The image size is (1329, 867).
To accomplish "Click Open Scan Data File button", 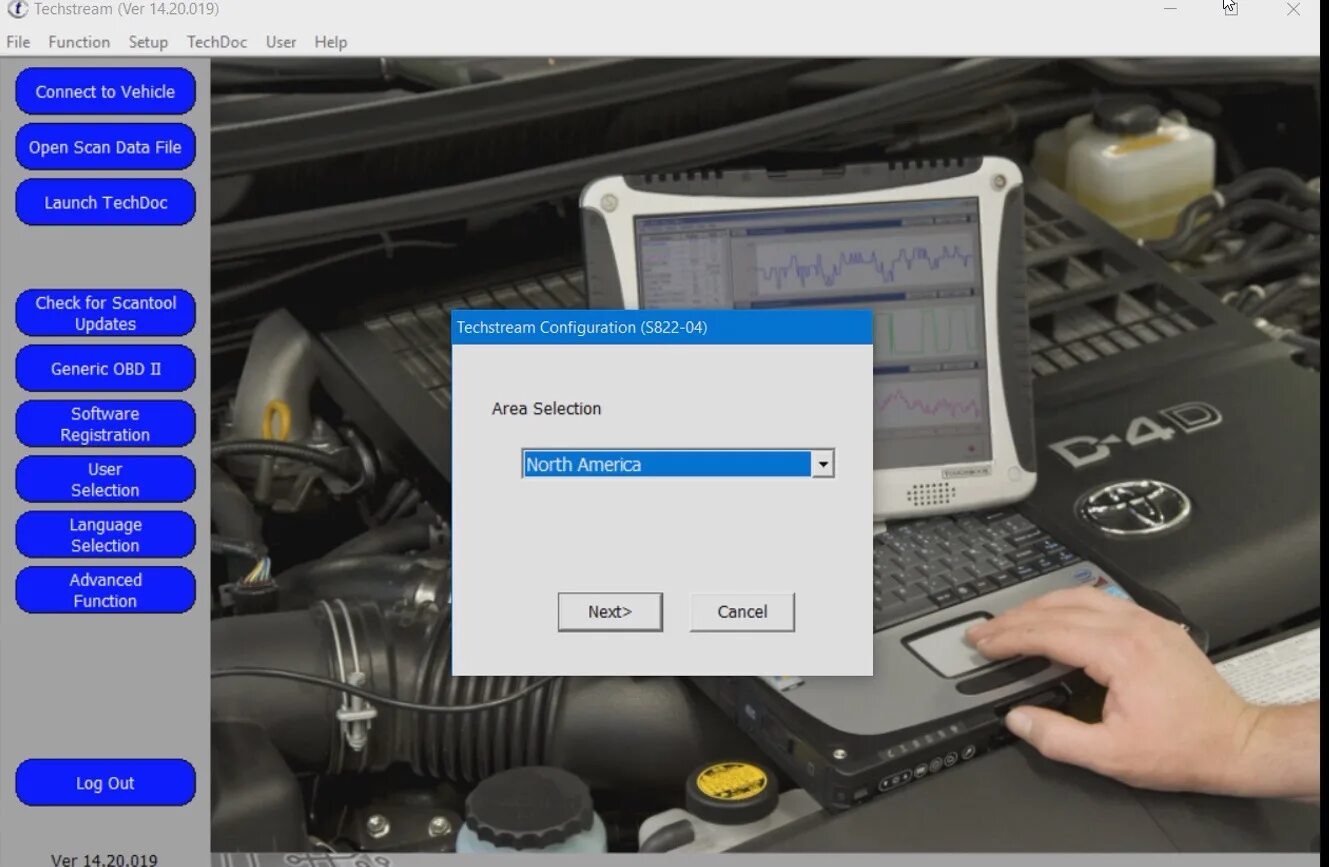I will click(105, 147).
